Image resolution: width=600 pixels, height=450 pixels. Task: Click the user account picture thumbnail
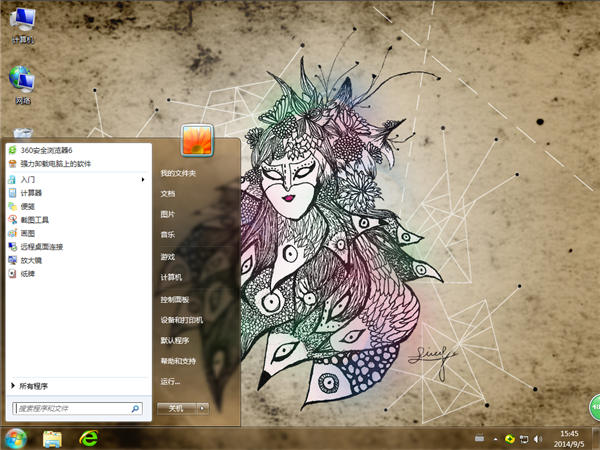tap(194, 139)
